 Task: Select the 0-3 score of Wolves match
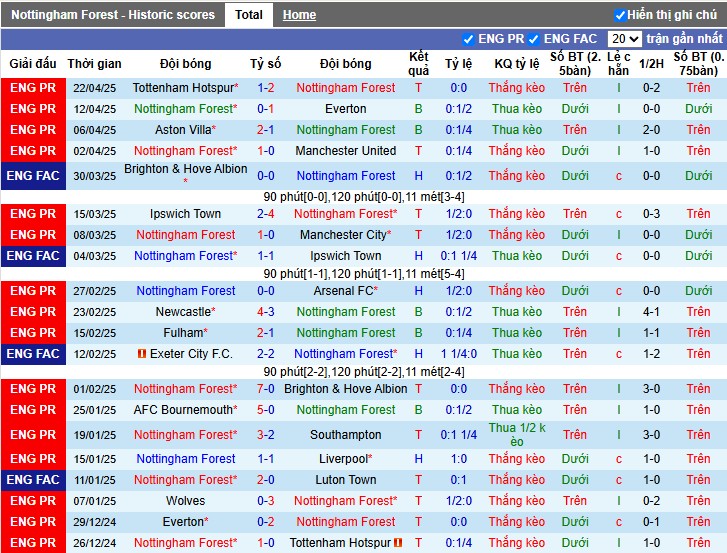266,501
